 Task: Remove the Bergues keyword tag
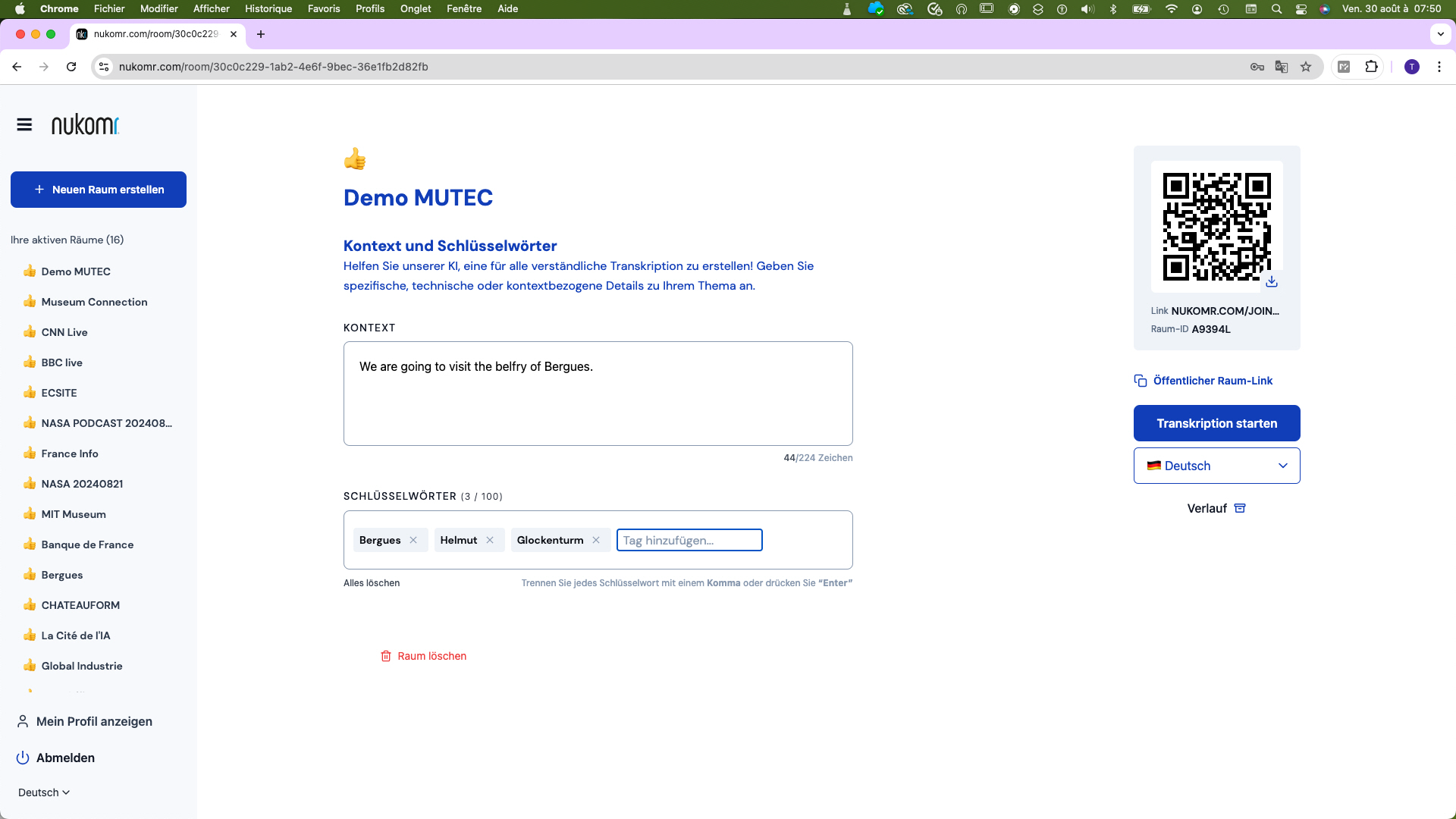[x=413, y=540]
